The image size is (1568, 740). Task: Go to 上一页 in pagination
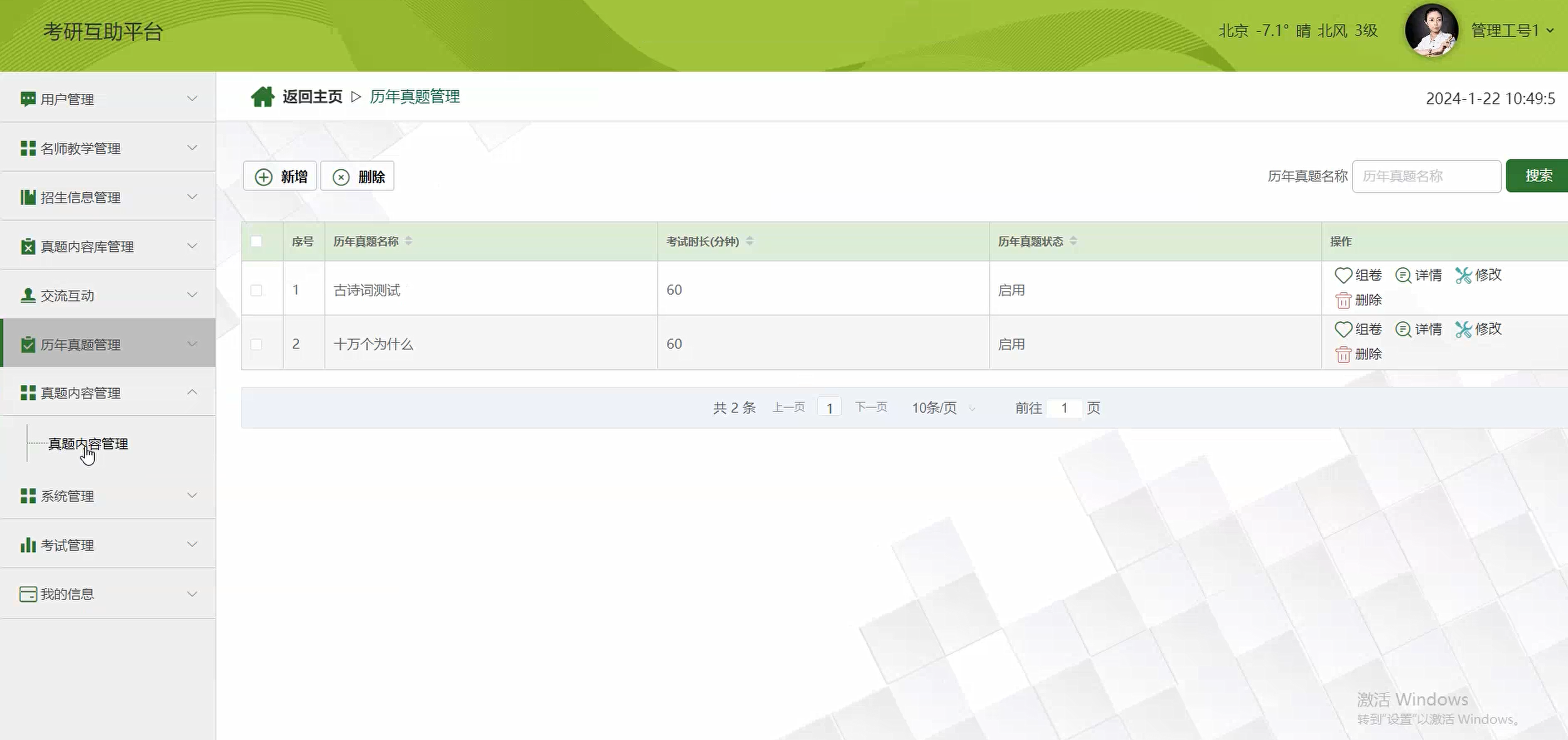[789, 407]
